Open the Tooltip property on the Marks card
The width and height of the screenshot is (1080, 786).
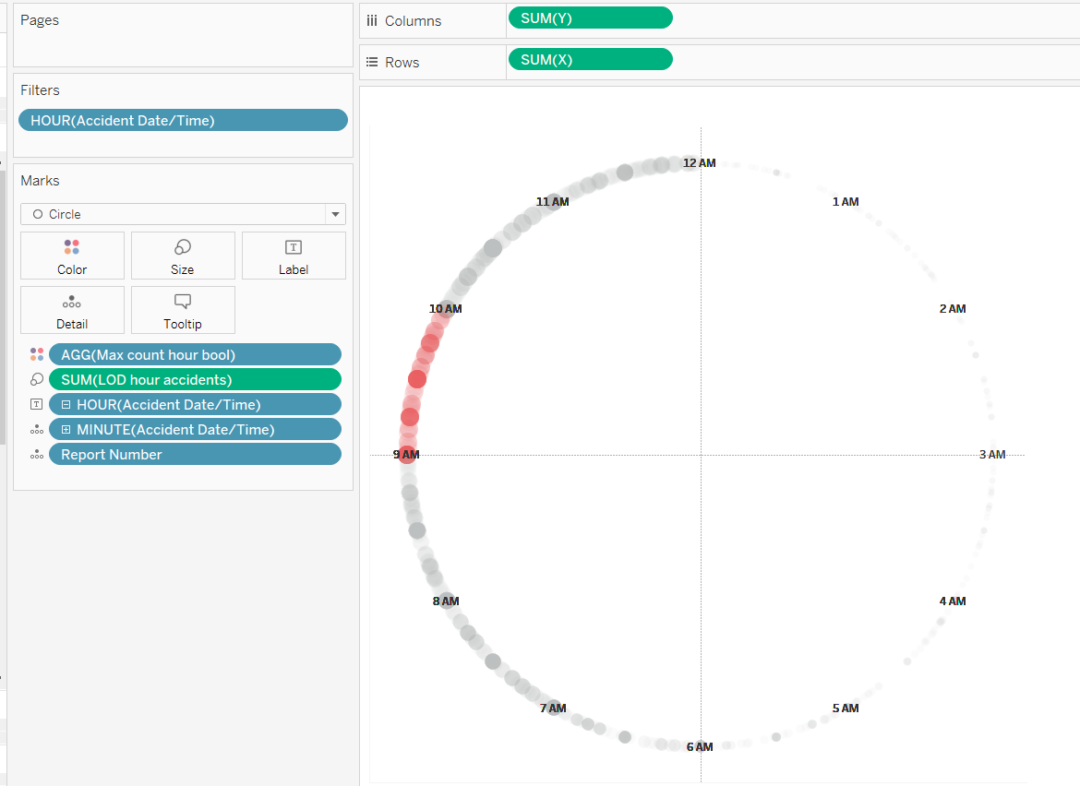click(182, 309)
